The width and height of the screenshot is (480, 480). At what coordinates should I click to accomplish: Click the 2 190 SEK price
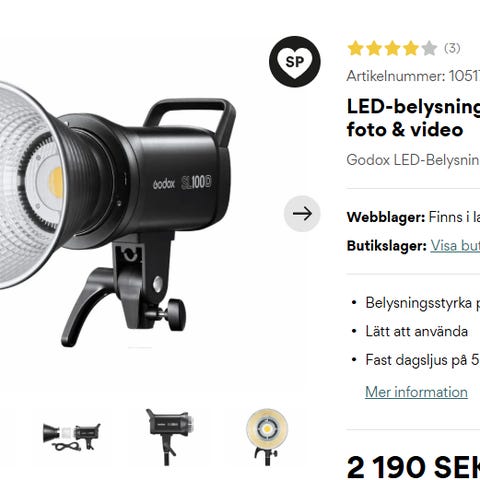[413, 467]
